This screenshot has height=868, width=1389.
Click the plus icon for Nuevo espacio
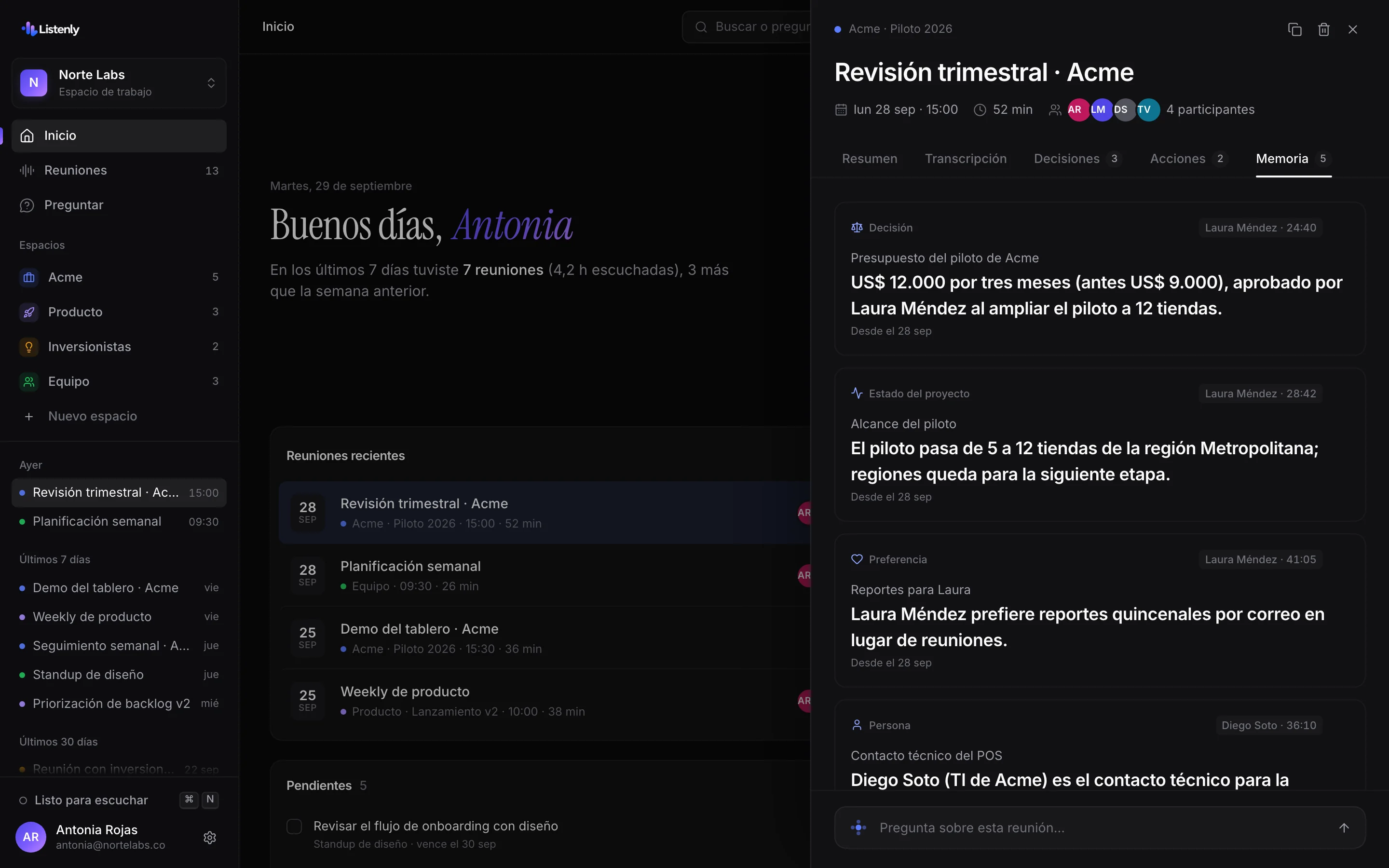[29, 417]
